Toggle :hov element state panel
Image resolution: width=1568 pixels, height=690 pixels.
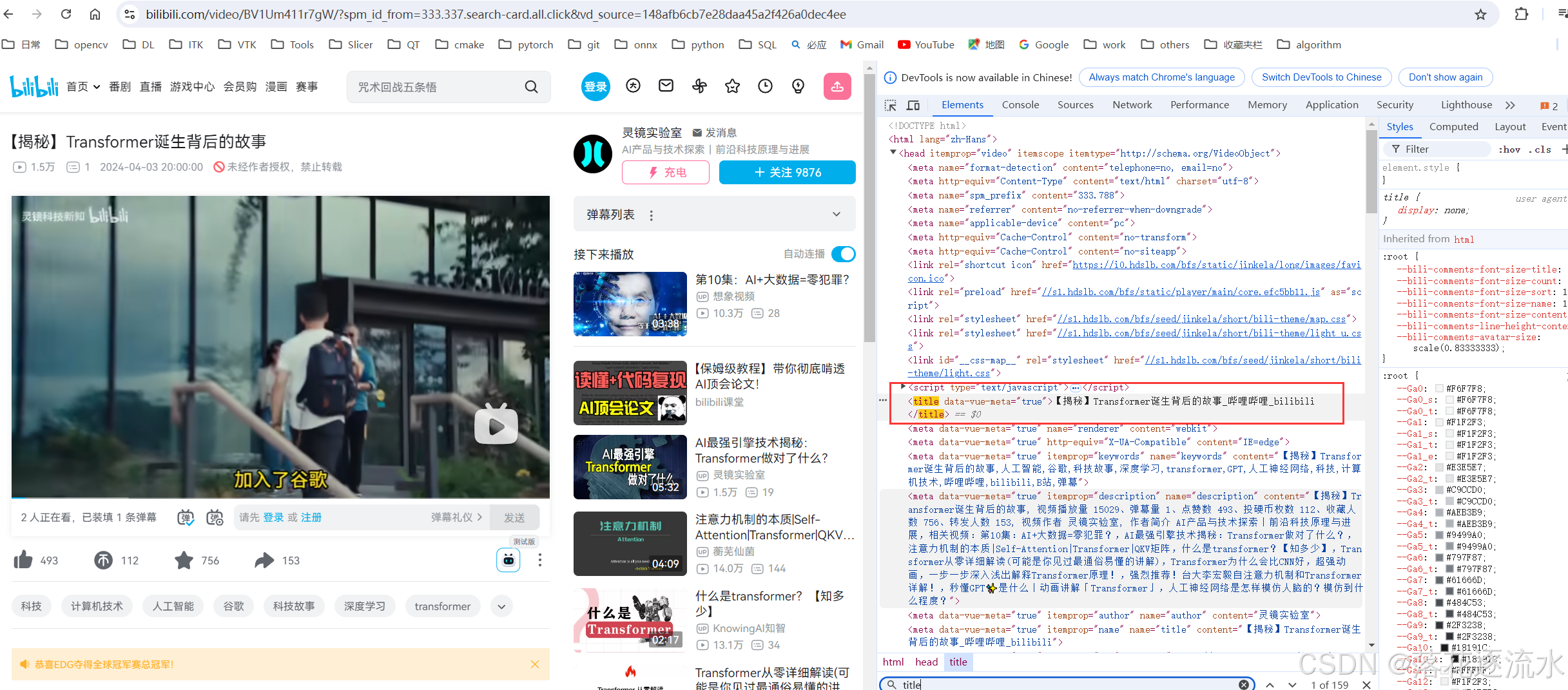pos(1509,149)
